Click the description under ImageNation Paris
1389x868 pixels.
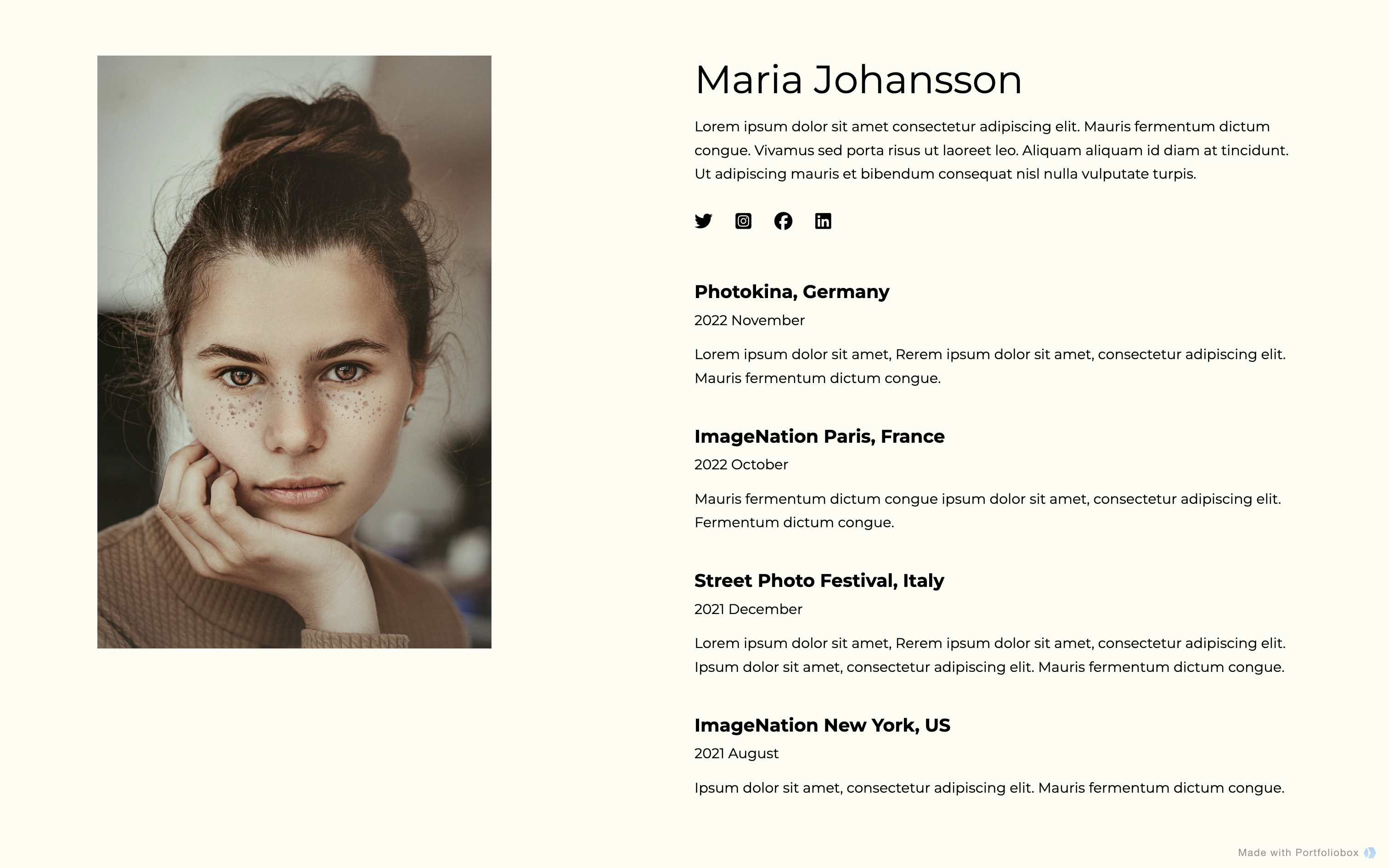tap(987, 510)
